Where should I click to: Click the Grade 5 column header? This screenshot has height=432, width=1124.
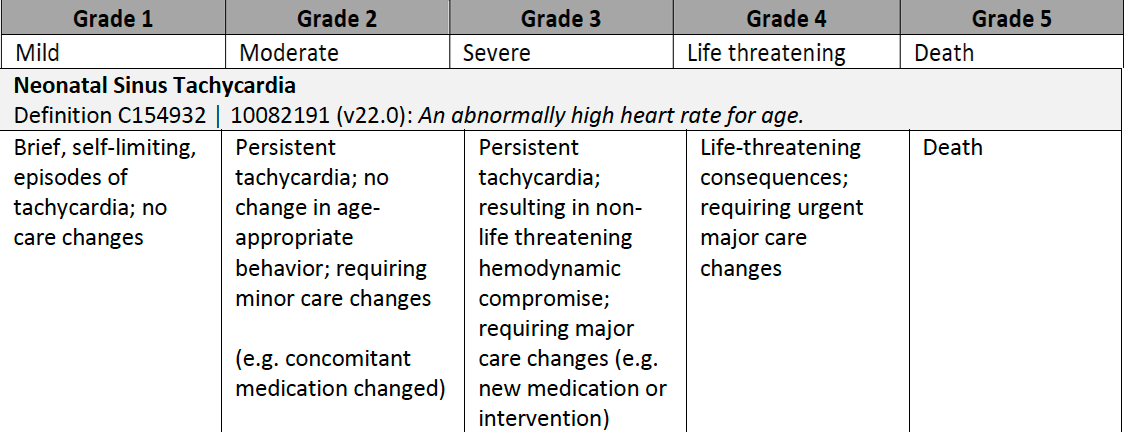point(1010,17)
